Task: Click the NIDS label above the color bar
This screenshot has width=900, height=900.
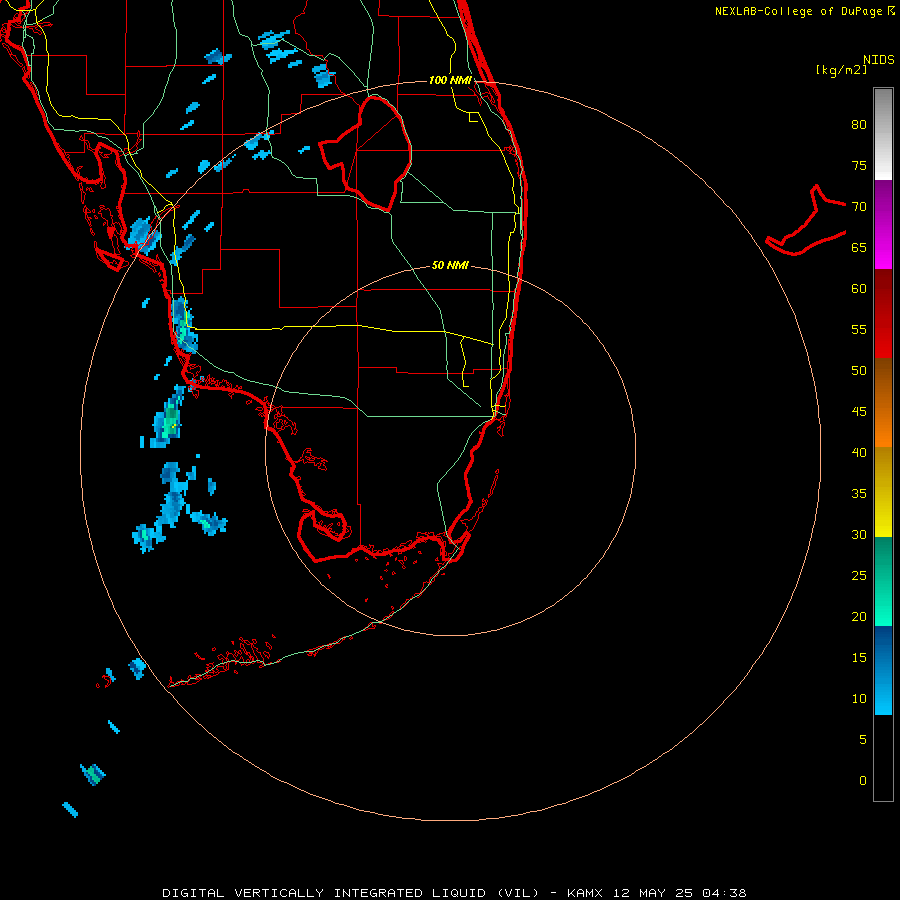Action: [x=879, y=60]
